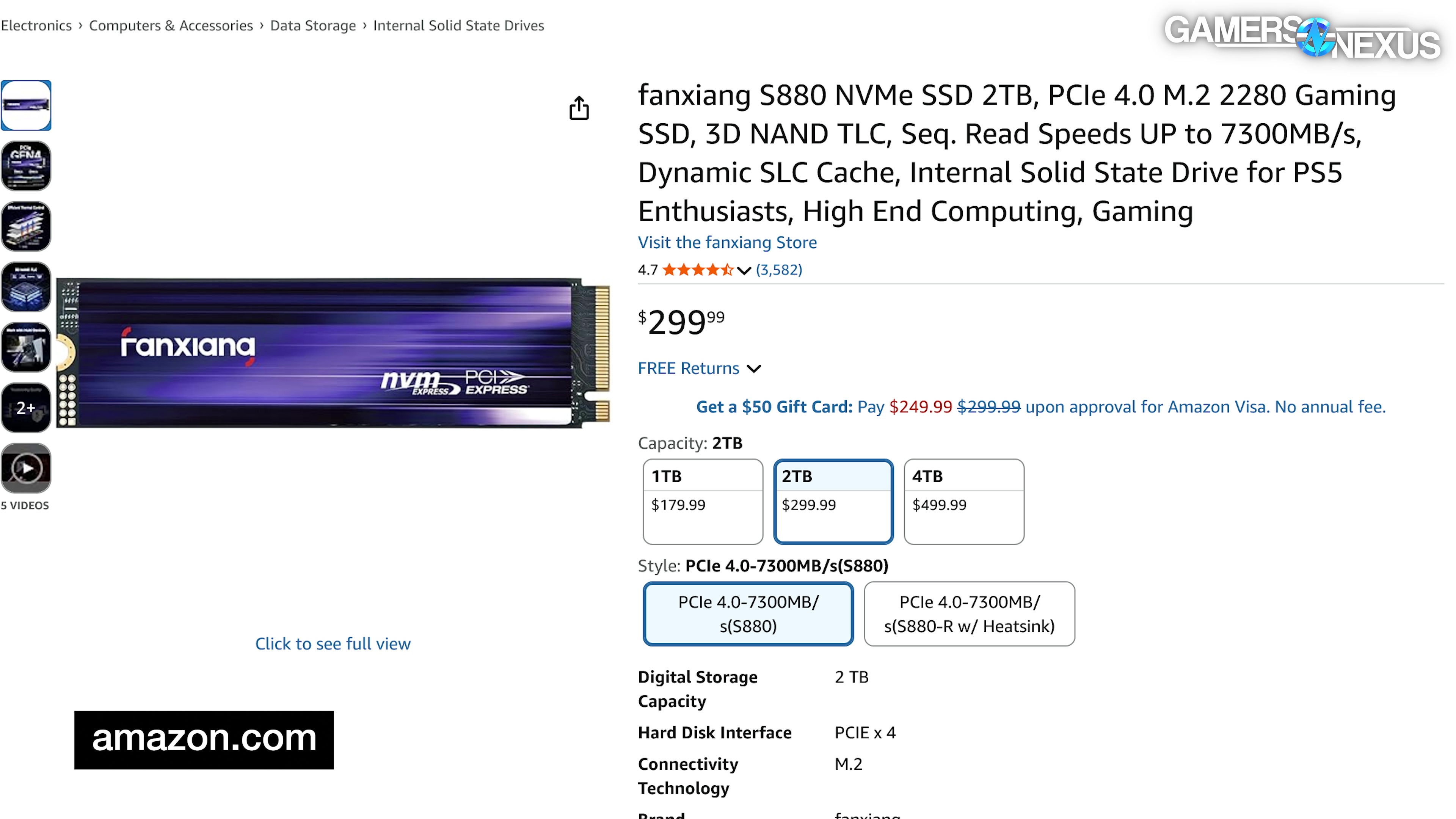This screenshot has width=1456, height=819.
Task: Open the 2+ more images thumbnail
Action: coord(26,408)
